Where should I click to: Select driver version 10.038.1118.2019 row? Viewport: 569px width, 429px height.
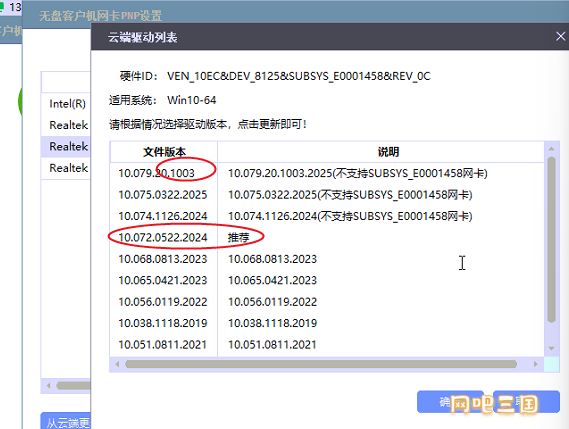pyautogui.click(x=327, y=323)
